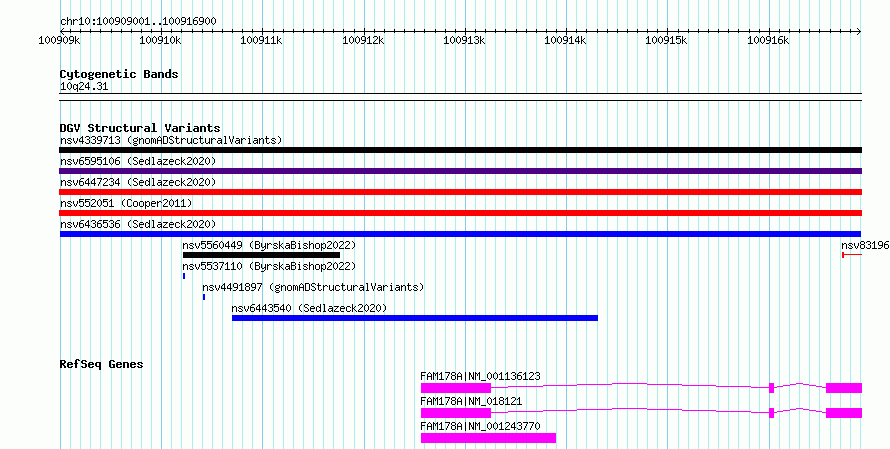Open variant label nsv552051 (Cooper2011)

126,203
